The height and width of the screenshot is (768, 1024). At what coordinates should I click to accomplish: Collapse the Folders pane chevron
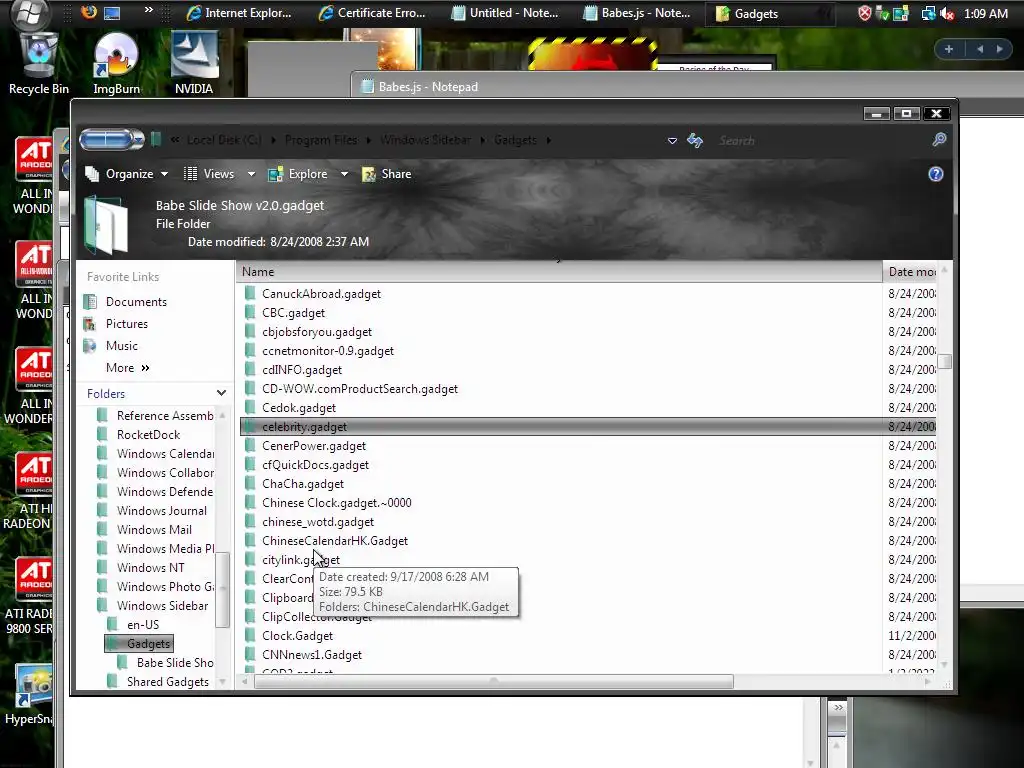click(x=221, y=393)
